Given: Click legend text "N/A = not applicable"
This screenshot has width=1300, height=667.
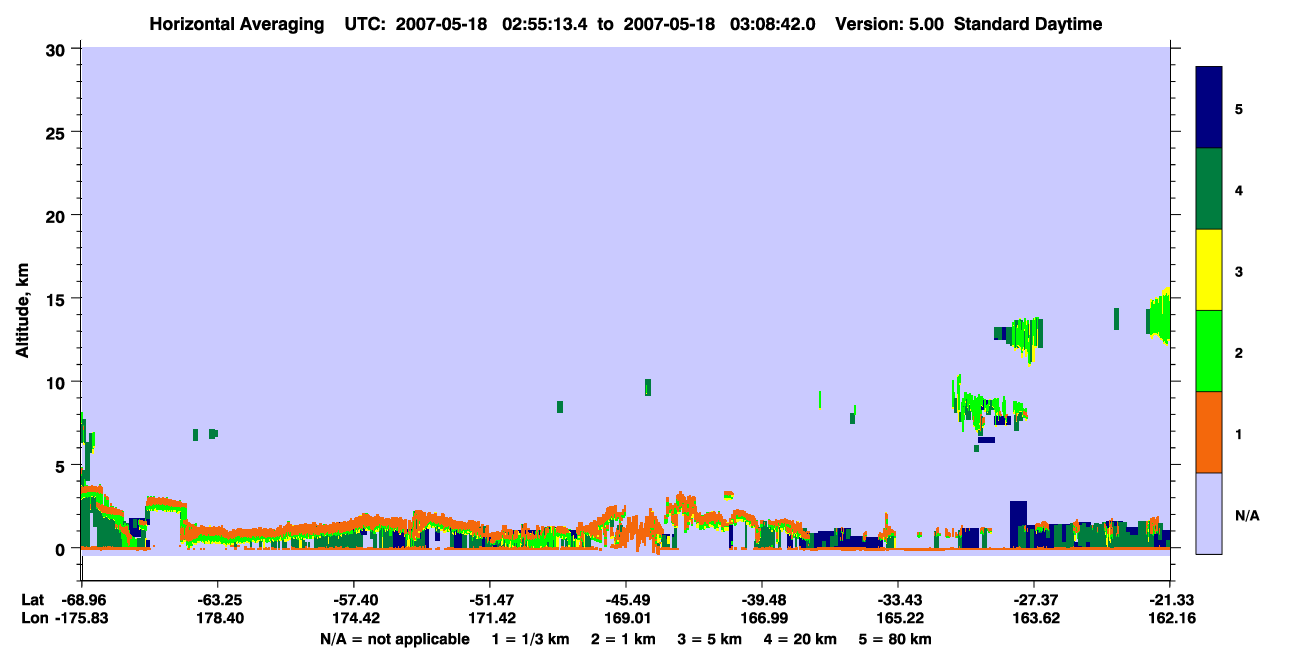Looking at the screenshot, I should 394,639.
